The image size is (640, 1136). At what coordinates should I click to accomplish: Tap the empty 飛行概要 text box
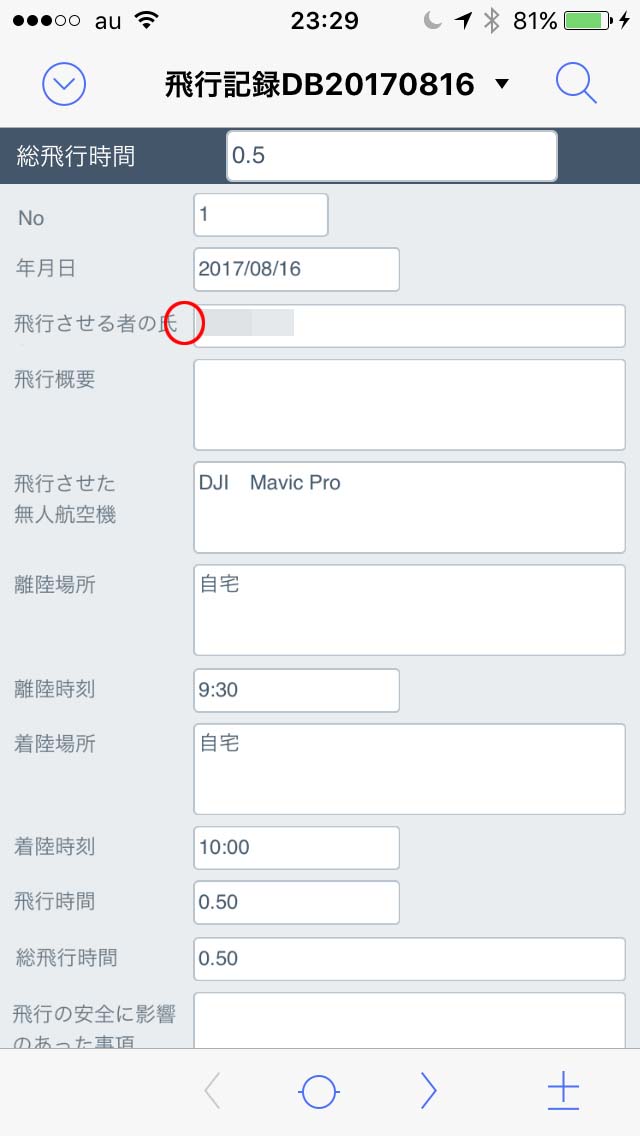(x=409, y=405)
